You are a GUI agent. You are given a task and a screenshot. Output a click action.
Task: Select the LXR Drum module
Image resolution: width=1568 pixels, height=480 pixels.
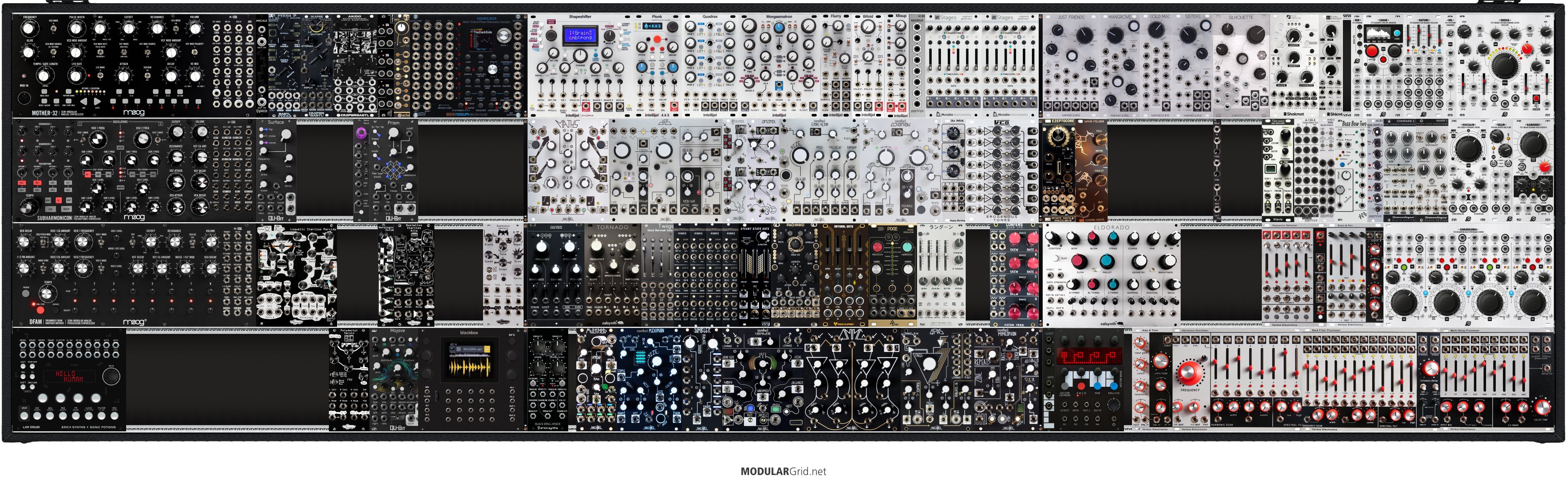pos(69,379)
